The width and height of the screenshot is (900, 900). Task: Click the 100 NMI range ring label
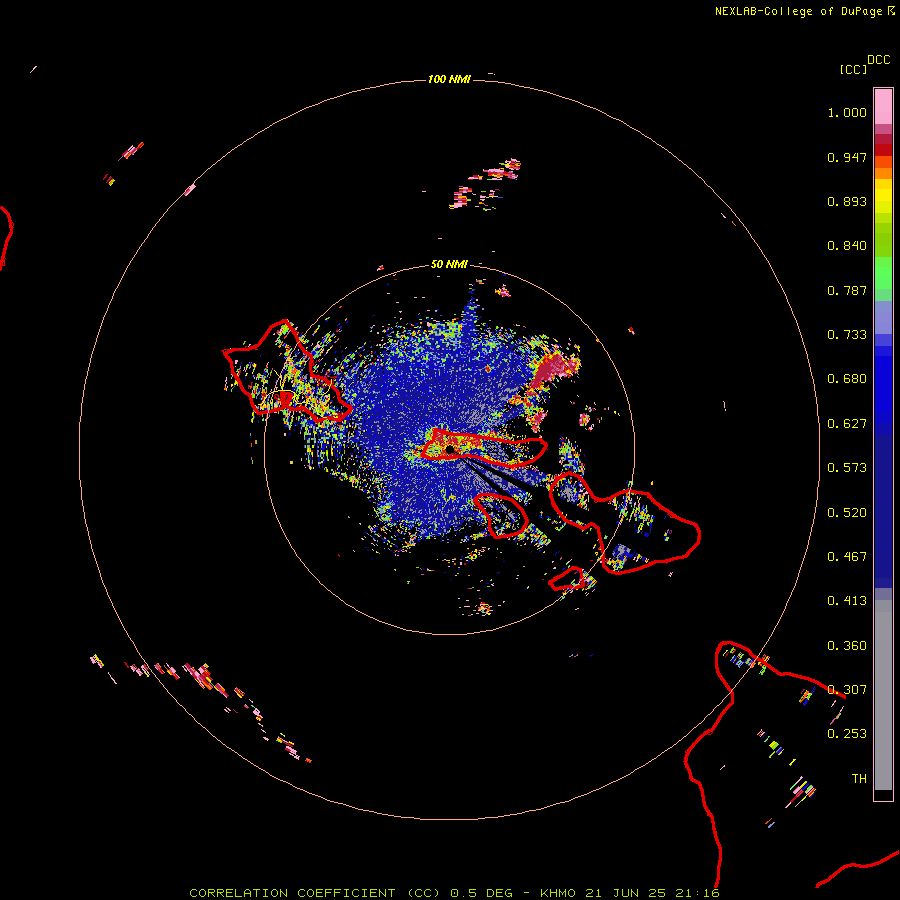click(449, 79)
